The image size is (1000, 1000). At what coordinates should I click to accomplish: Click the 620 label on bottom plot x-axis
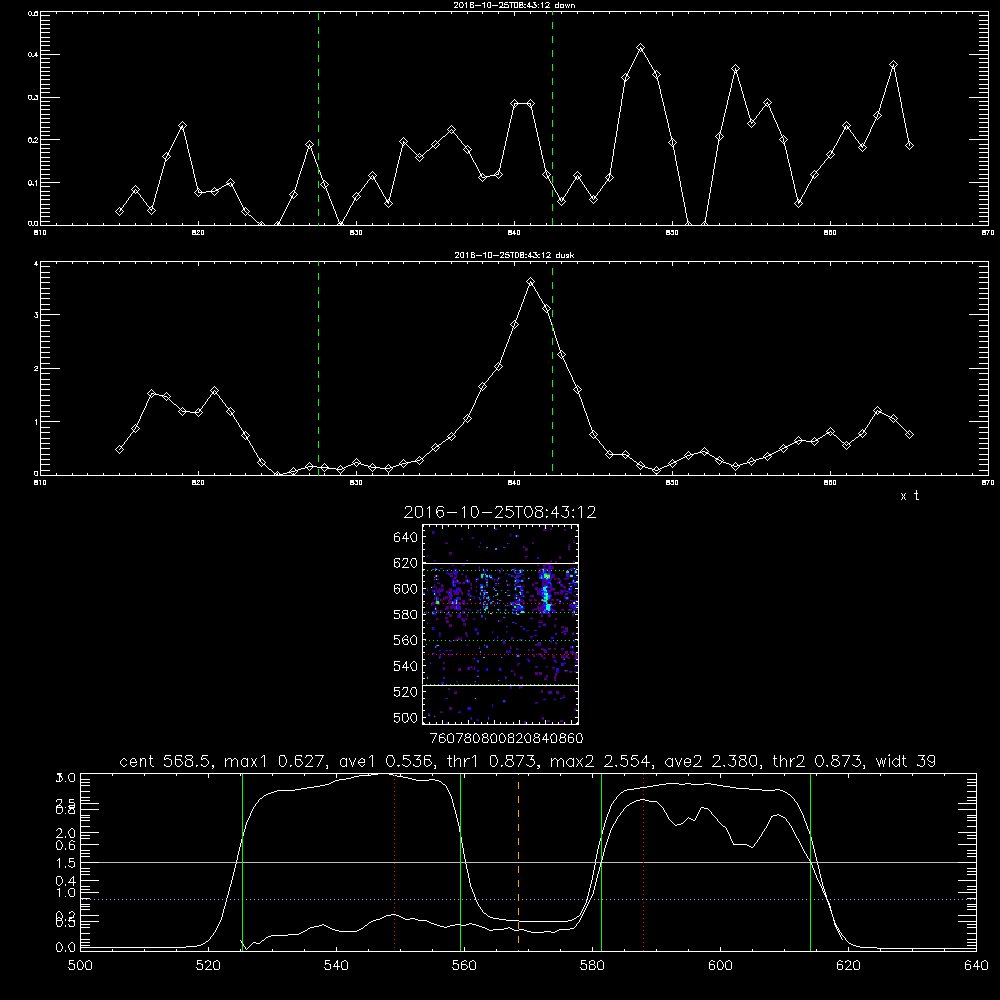(848, 966)
